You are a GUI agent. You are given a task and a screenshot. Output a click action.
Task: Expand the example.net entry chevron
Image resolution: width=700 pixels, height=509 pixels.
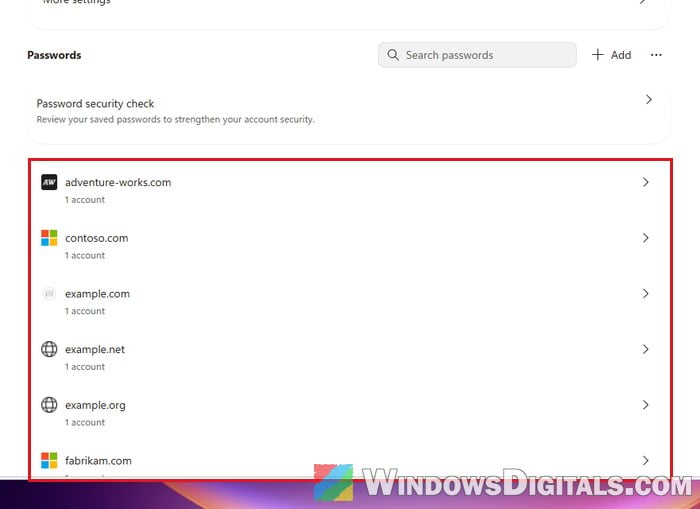pyautogui.click(x=646, y=349)
